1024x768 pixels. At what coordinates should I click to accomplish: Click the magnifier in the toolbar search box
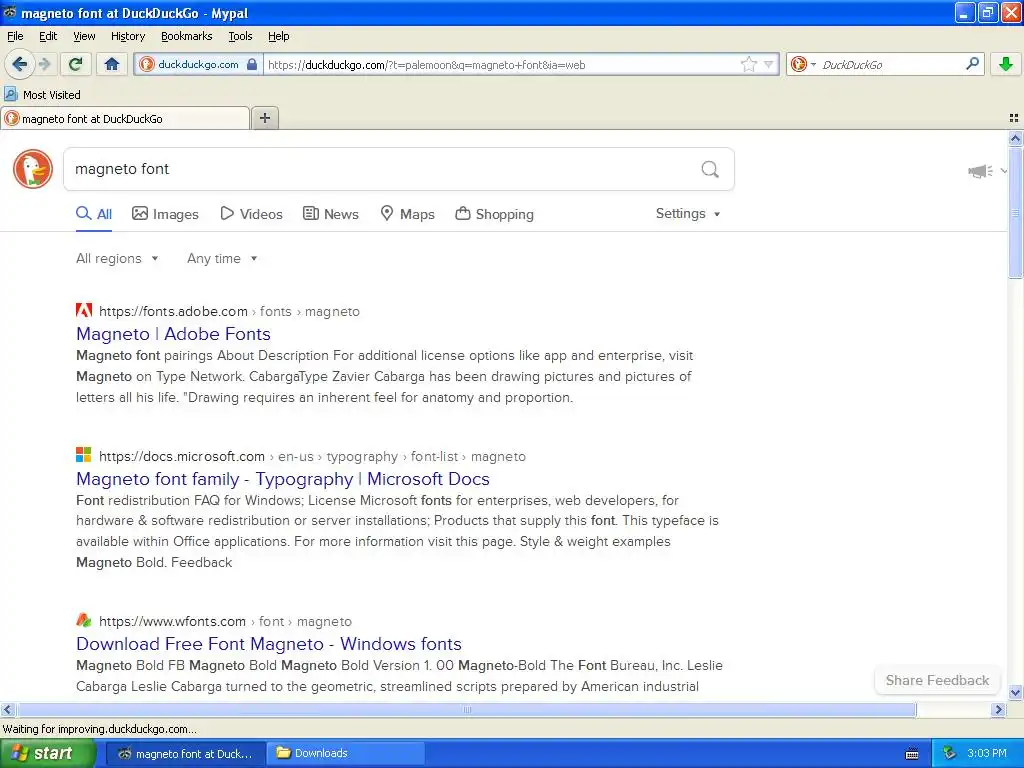972,64
